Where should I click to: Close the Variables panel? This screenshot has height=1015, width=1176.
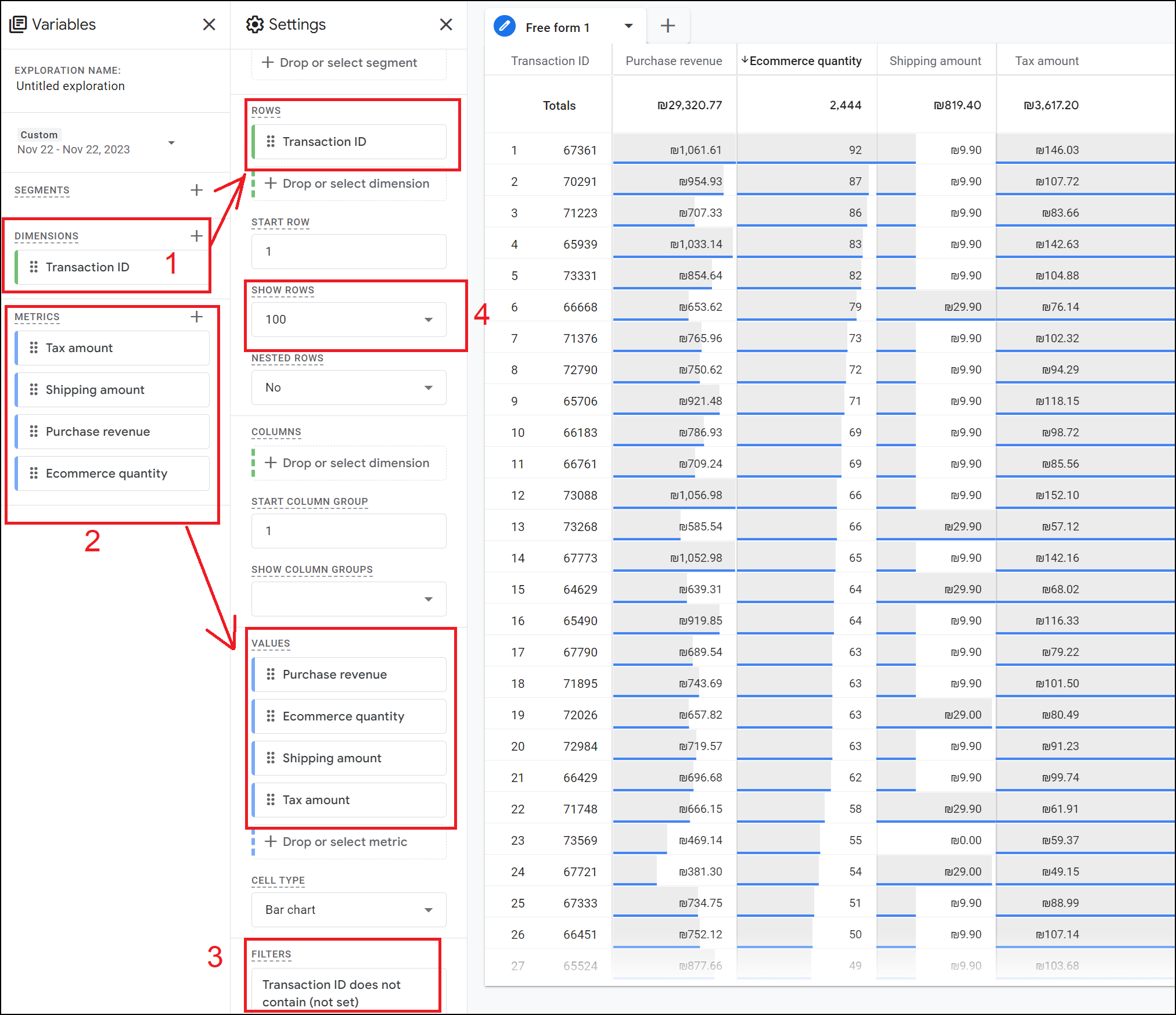tap(209, 24)
